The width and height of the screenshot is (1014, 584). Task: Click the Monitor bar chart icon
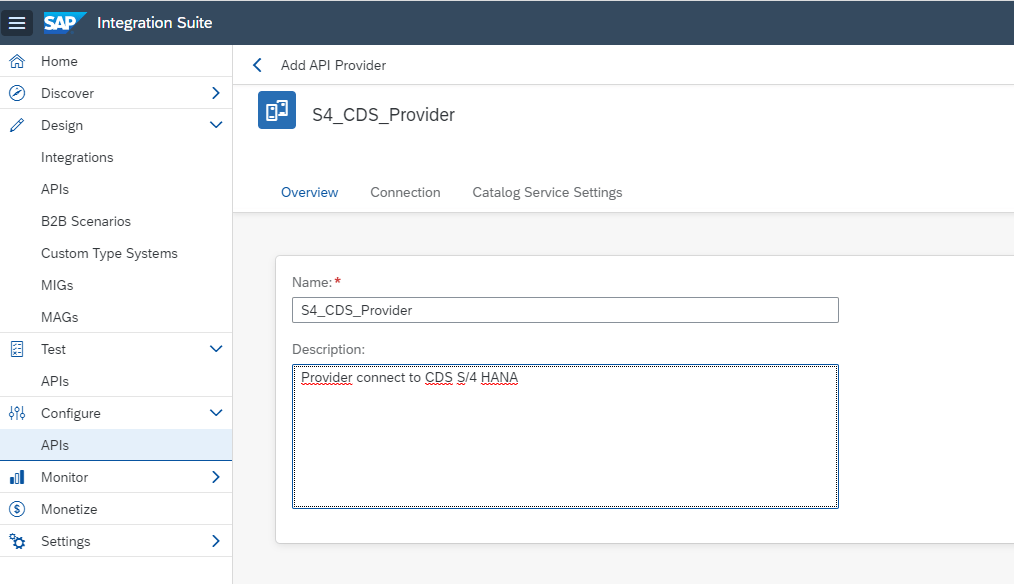(x=17, y=477)
